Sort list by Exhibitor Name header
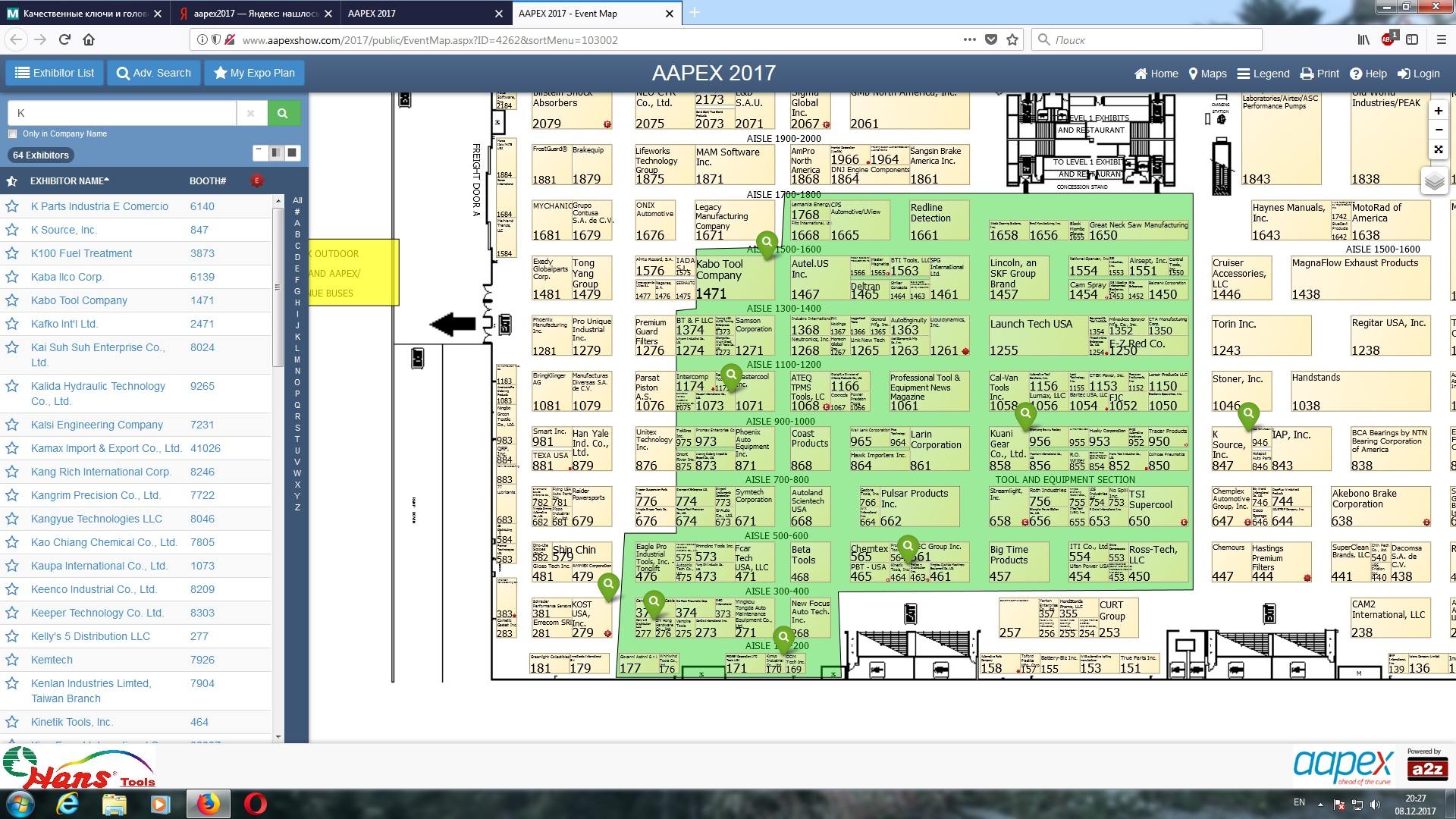The height and width of the screenshot is (819, 1456). pos(70,181)
